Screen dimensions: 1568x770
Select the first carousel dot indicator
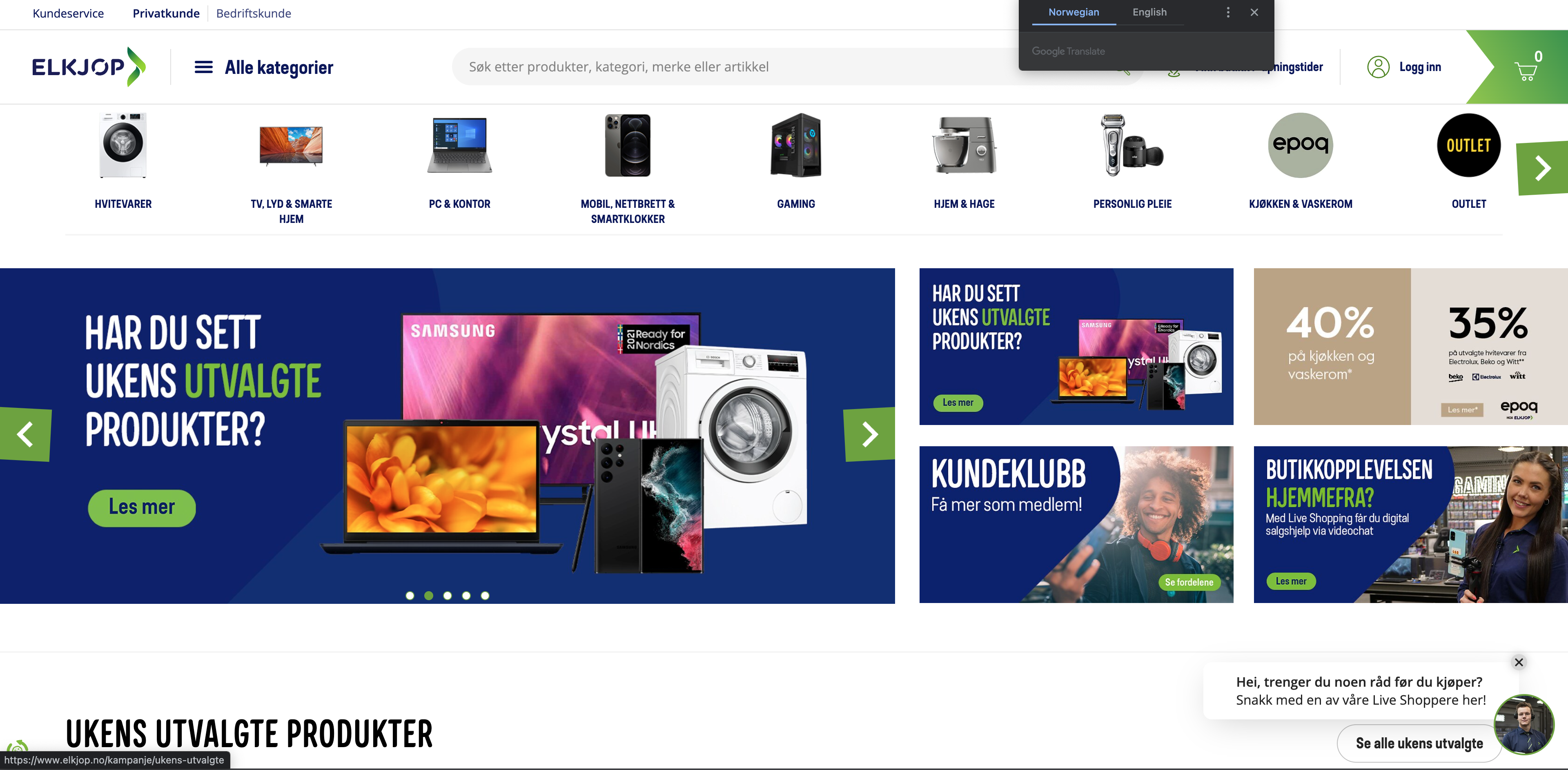[410, 595]
